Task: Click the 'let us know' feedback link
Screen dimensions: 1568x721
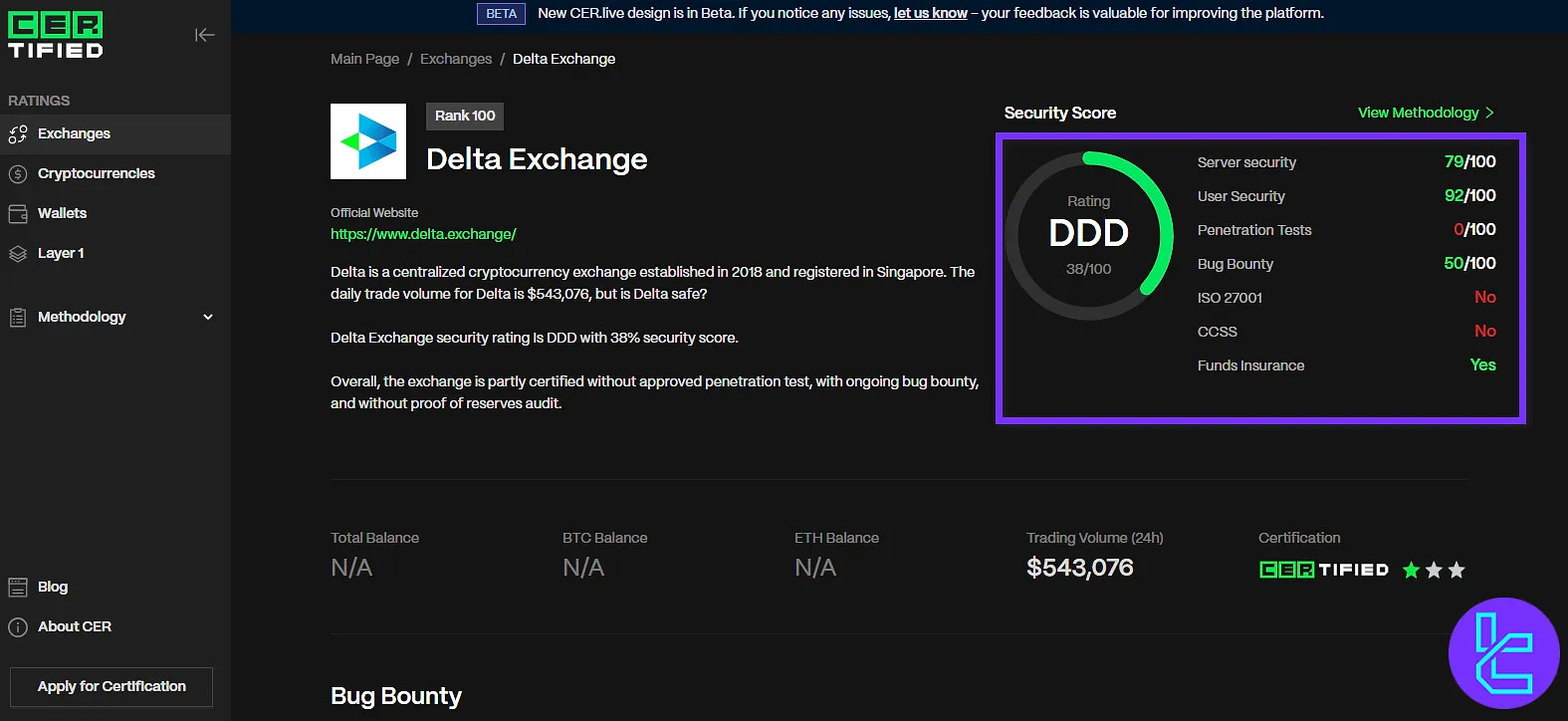Action: [930, 13]
